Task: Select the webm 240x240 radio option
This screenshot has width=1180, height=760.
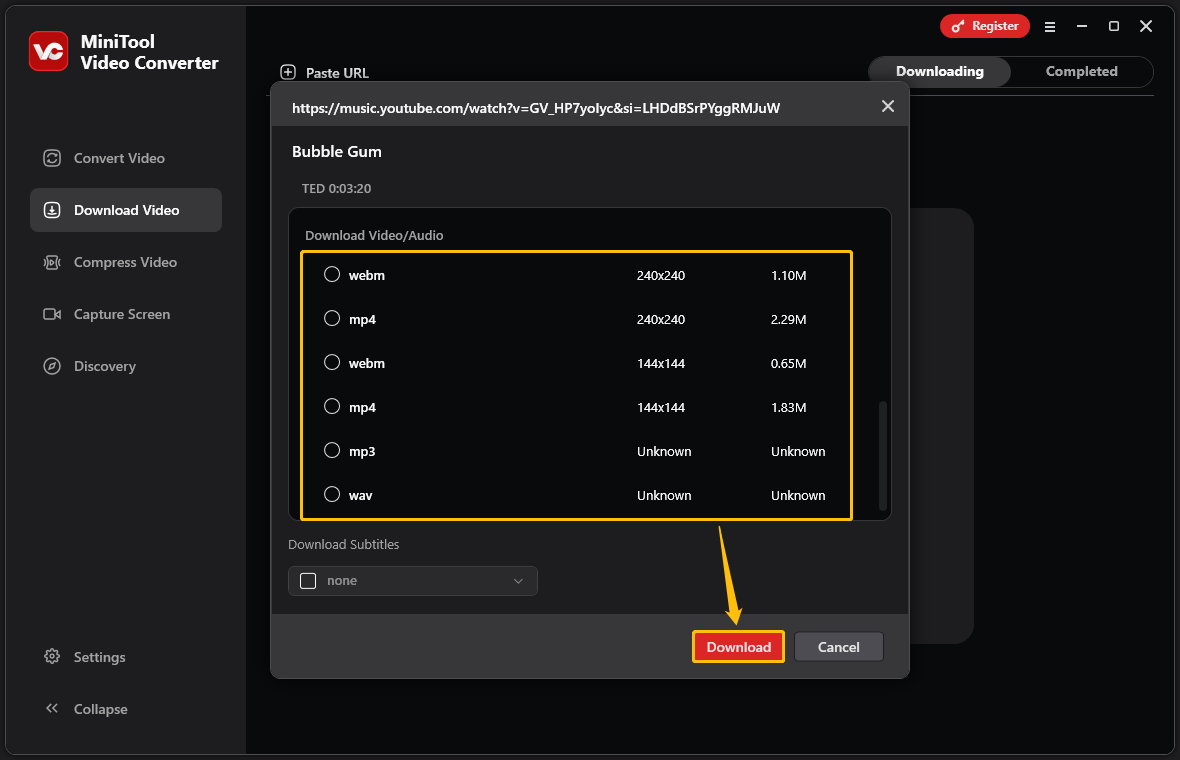Action: tap(332, 274)
